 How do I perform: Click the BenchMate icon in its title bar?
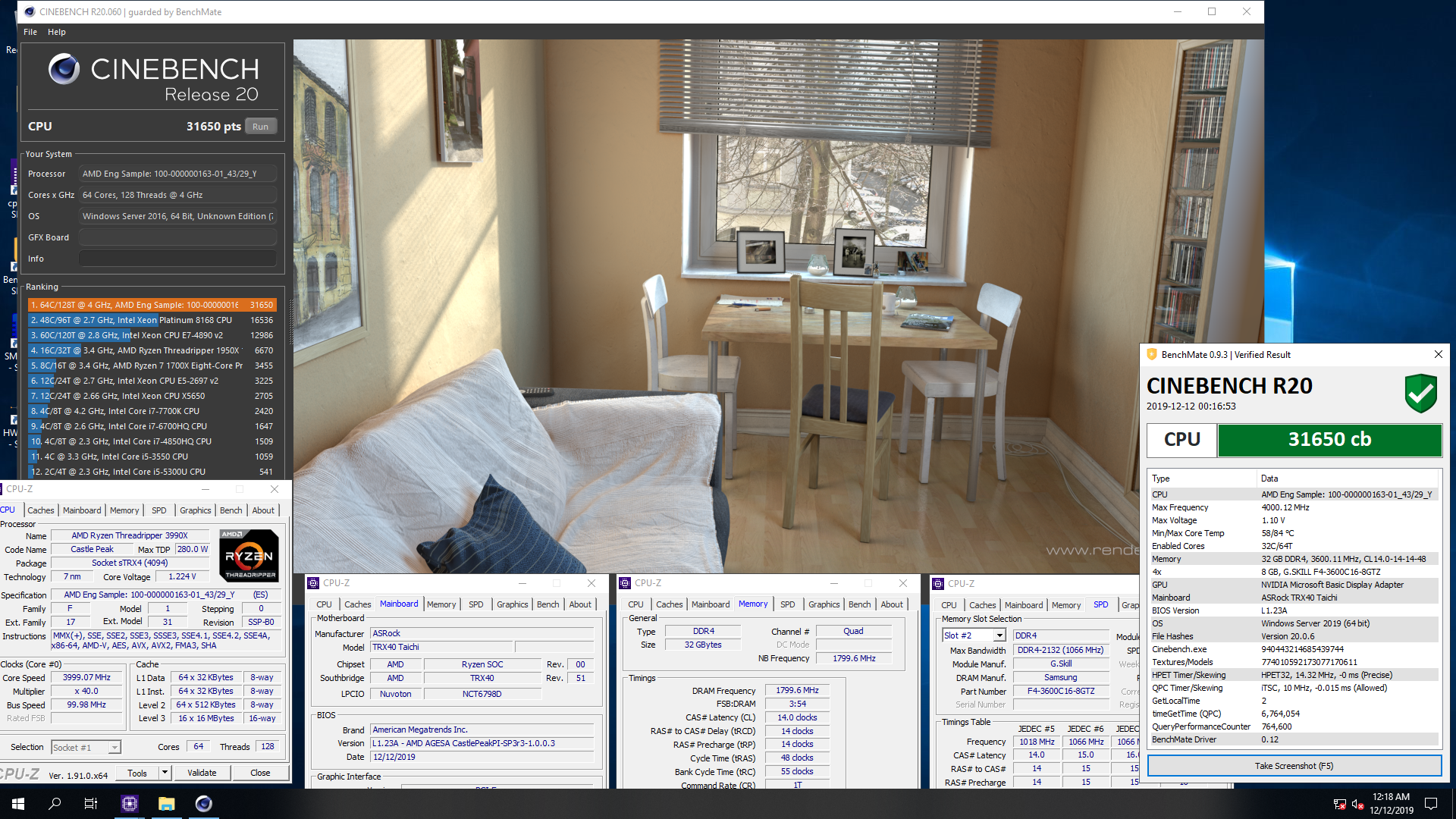(x=1152, y=354)
